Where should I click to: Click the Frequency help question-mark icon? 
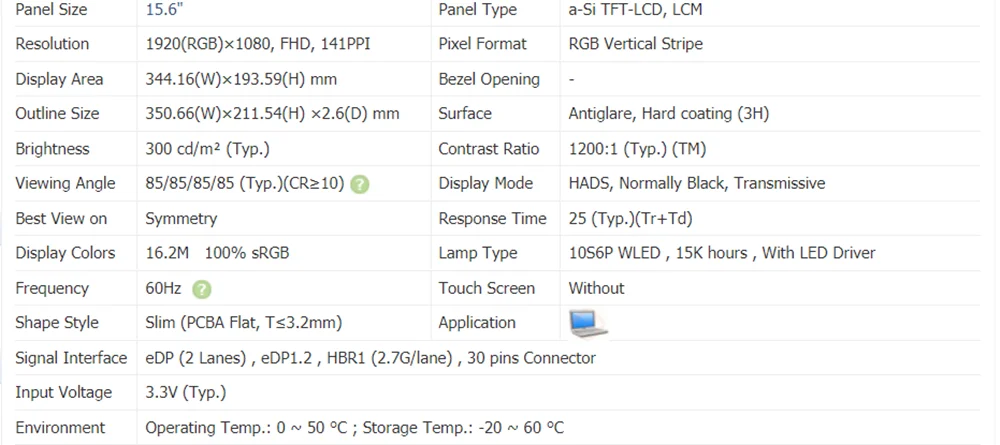click(x=202, y=289)
